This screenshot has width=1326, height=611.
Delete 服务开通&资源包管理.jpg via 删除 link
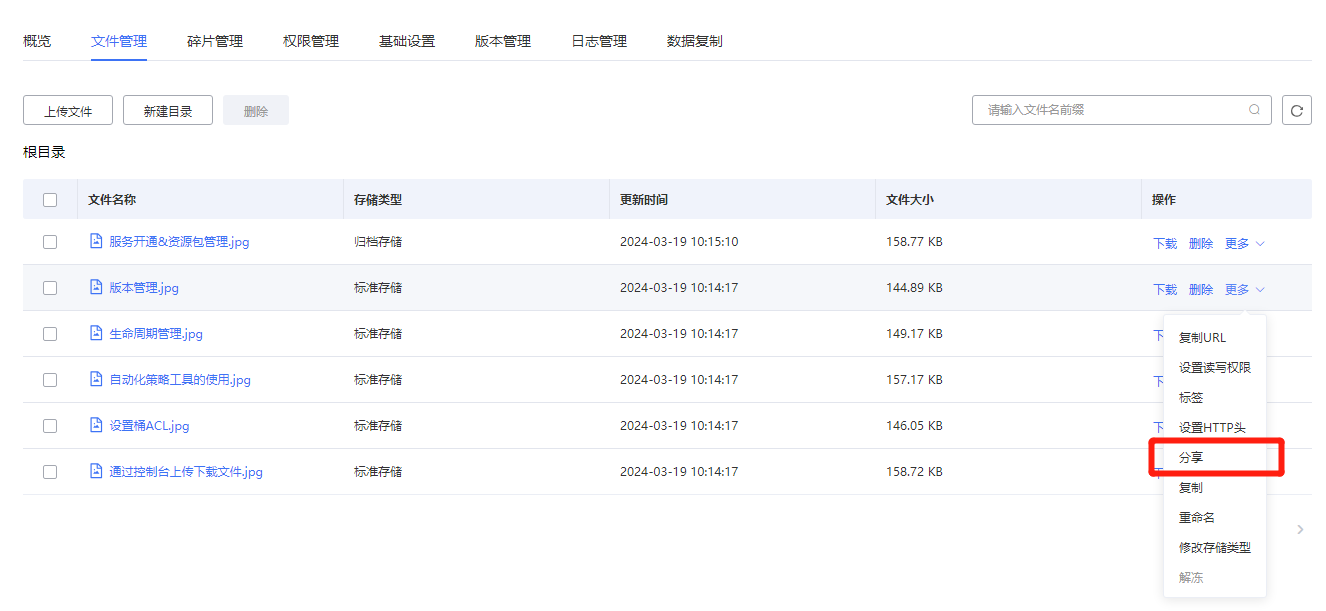click(1201, 243)
